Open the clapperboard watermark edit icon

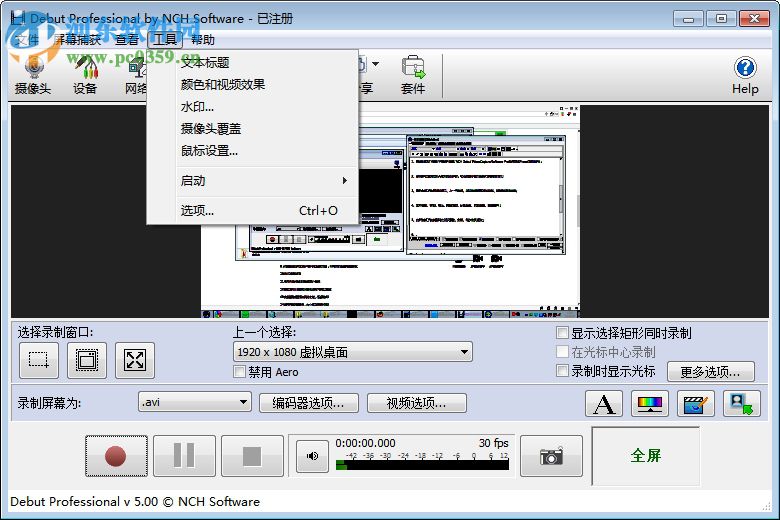point(695,404)
